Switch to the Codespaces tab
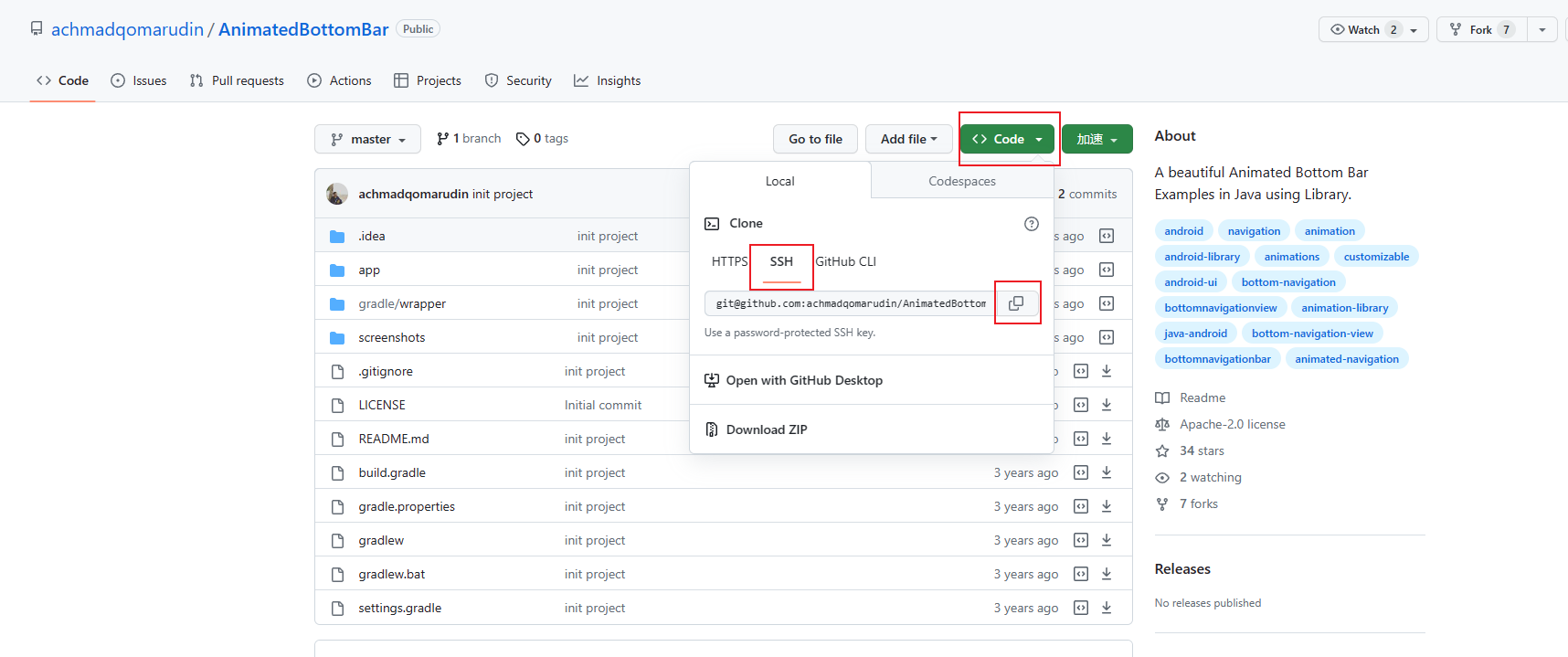 [962, 181]
